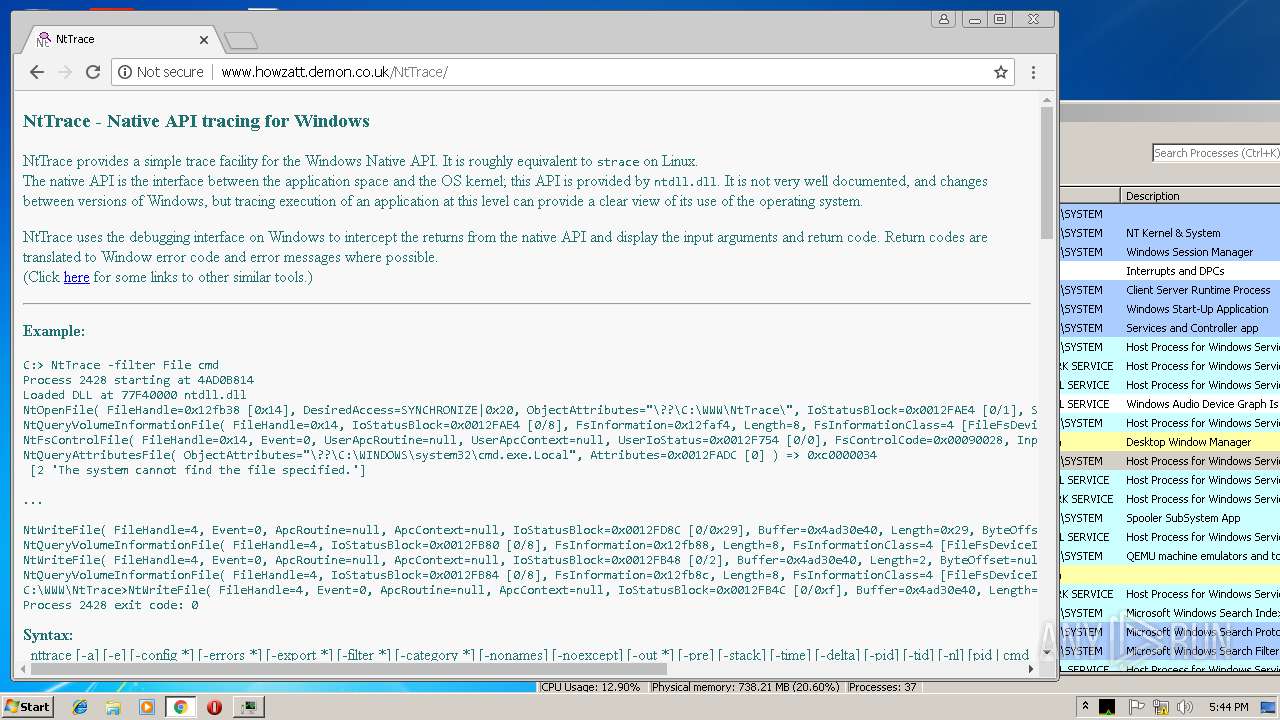Switch to Process Hacker taskbar button

click(x=248, y=707)
